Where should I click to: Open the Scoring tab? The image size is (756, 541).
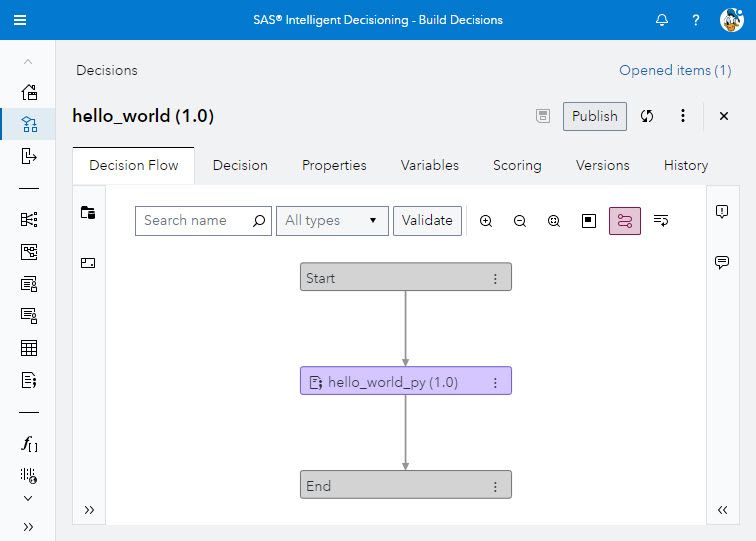point(517,165)
